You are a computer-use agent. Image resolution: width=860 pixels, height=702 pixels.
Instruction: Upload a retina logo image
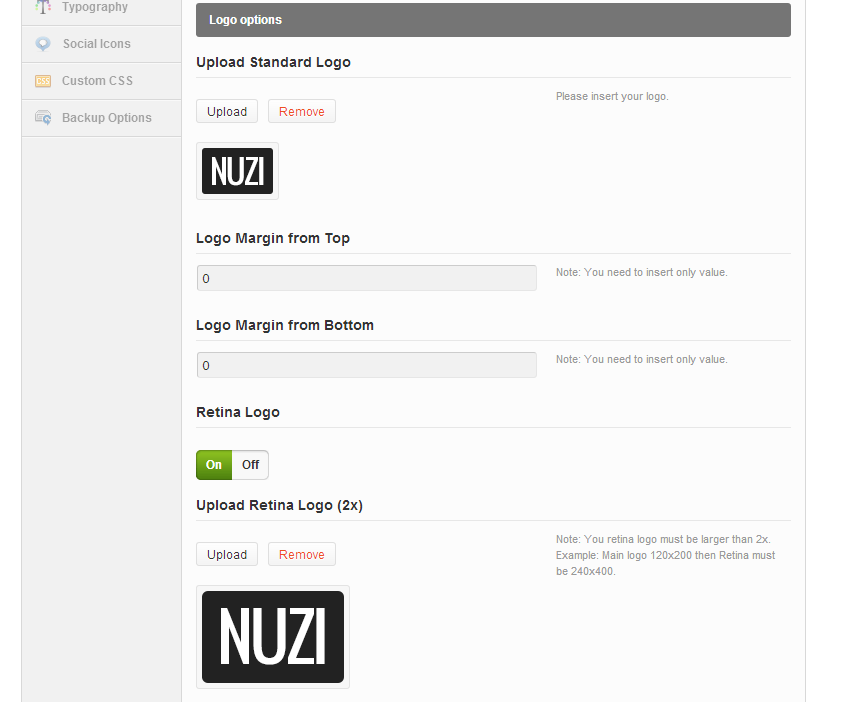point(227,555)
